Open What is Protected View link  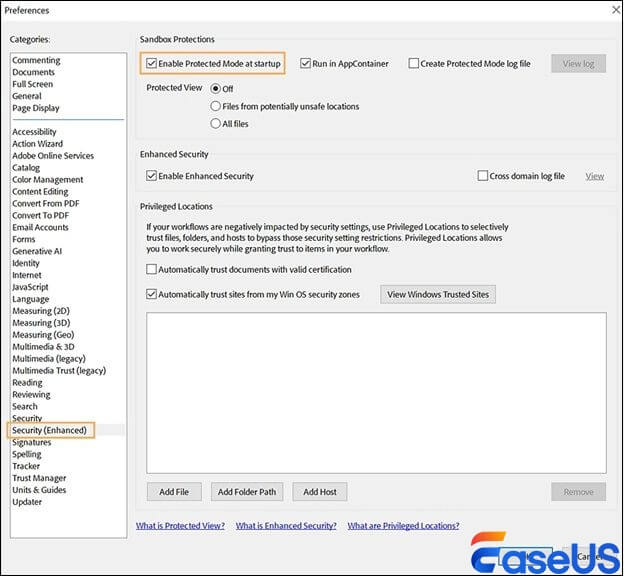pos(180,525)
